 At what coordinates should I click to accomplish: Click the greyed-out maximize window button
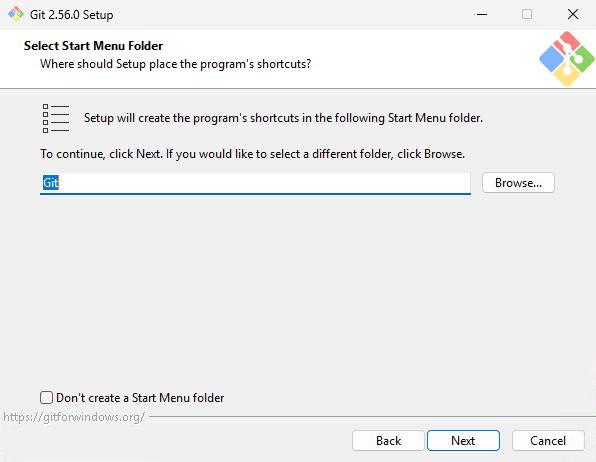pos(527,14)
